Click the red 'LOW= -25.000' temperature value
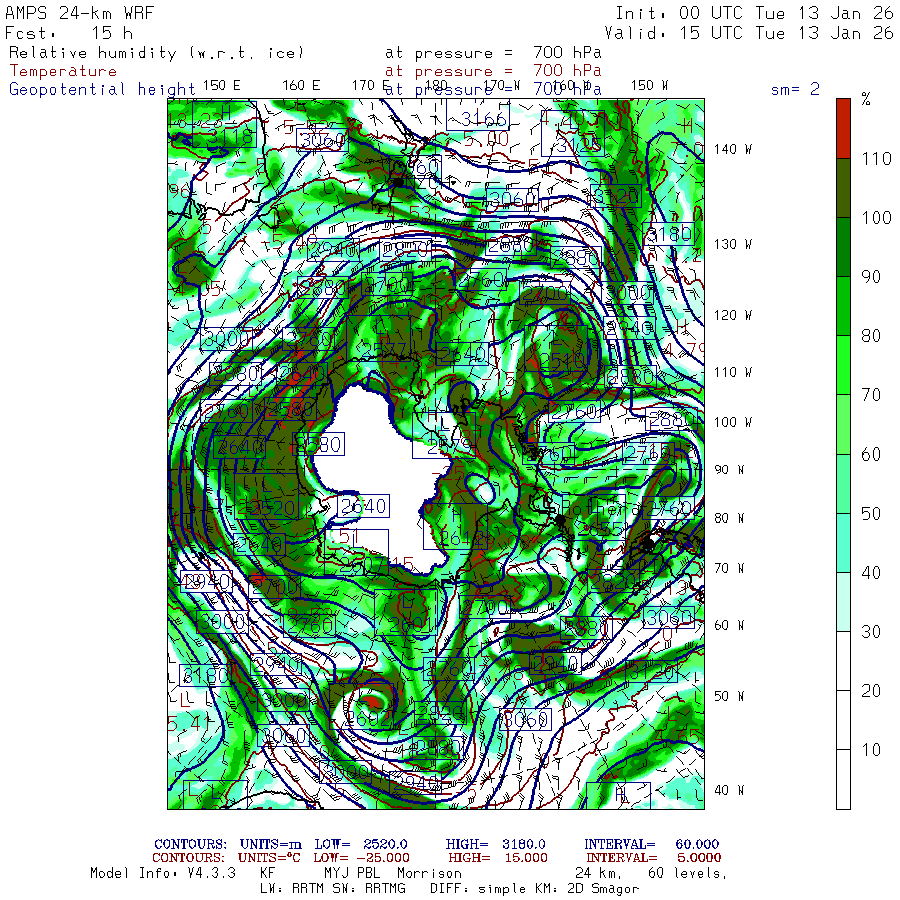Screen dimensions: 900x900 click(x=361, y=858)
